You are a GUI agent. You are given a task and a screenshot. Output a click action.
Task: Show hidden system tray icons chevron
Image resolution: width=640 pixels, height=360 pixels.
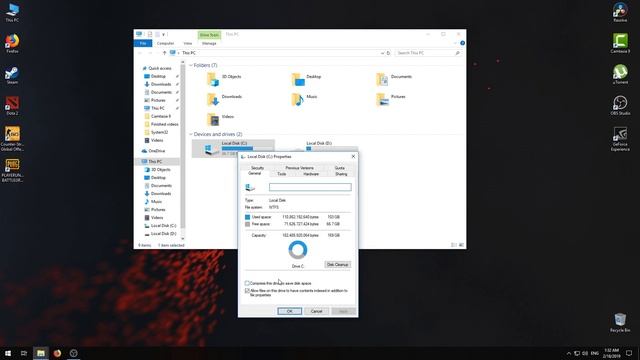569,353
